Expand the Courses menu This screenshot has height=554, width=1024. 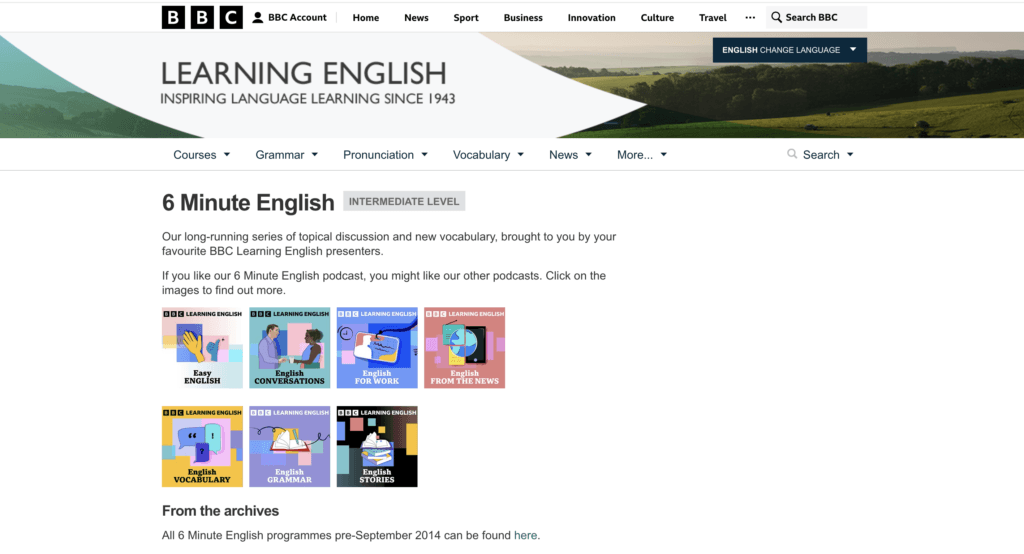point(201,155)
